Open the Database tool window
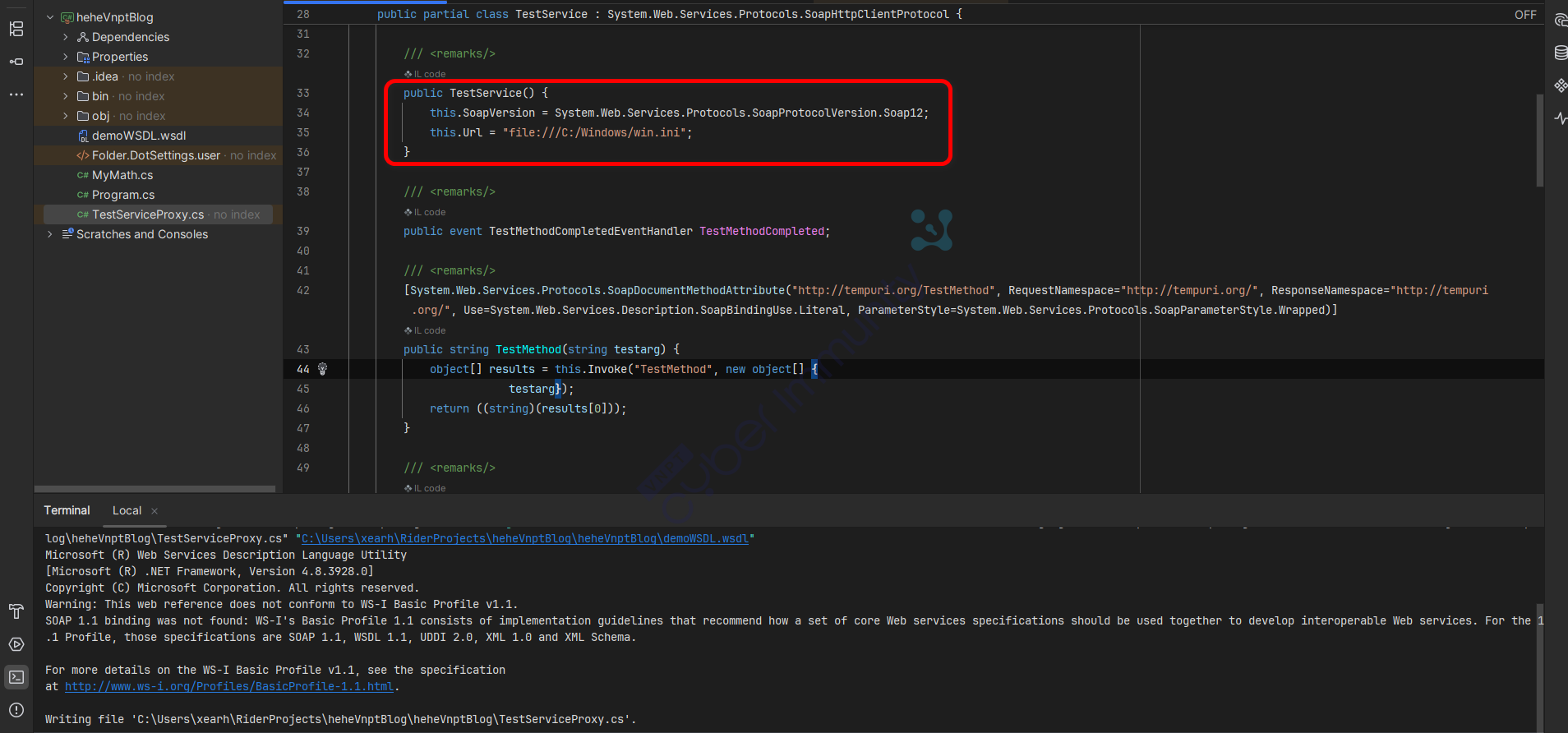 click(1561, 53)
